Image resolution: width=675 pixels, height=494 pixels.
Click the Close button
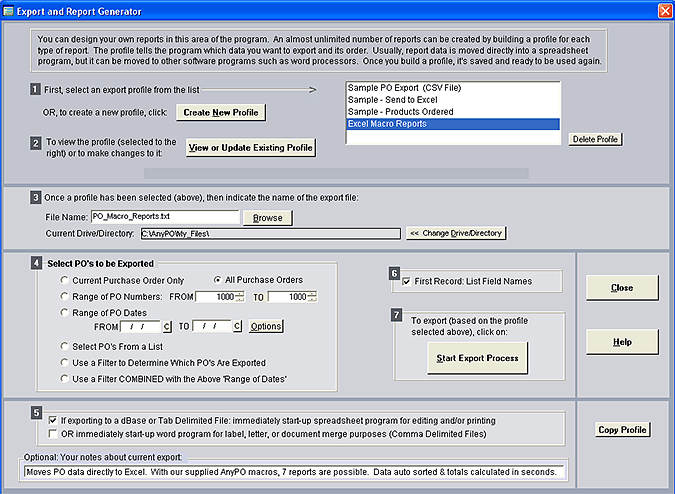click(x=622, y=288)
